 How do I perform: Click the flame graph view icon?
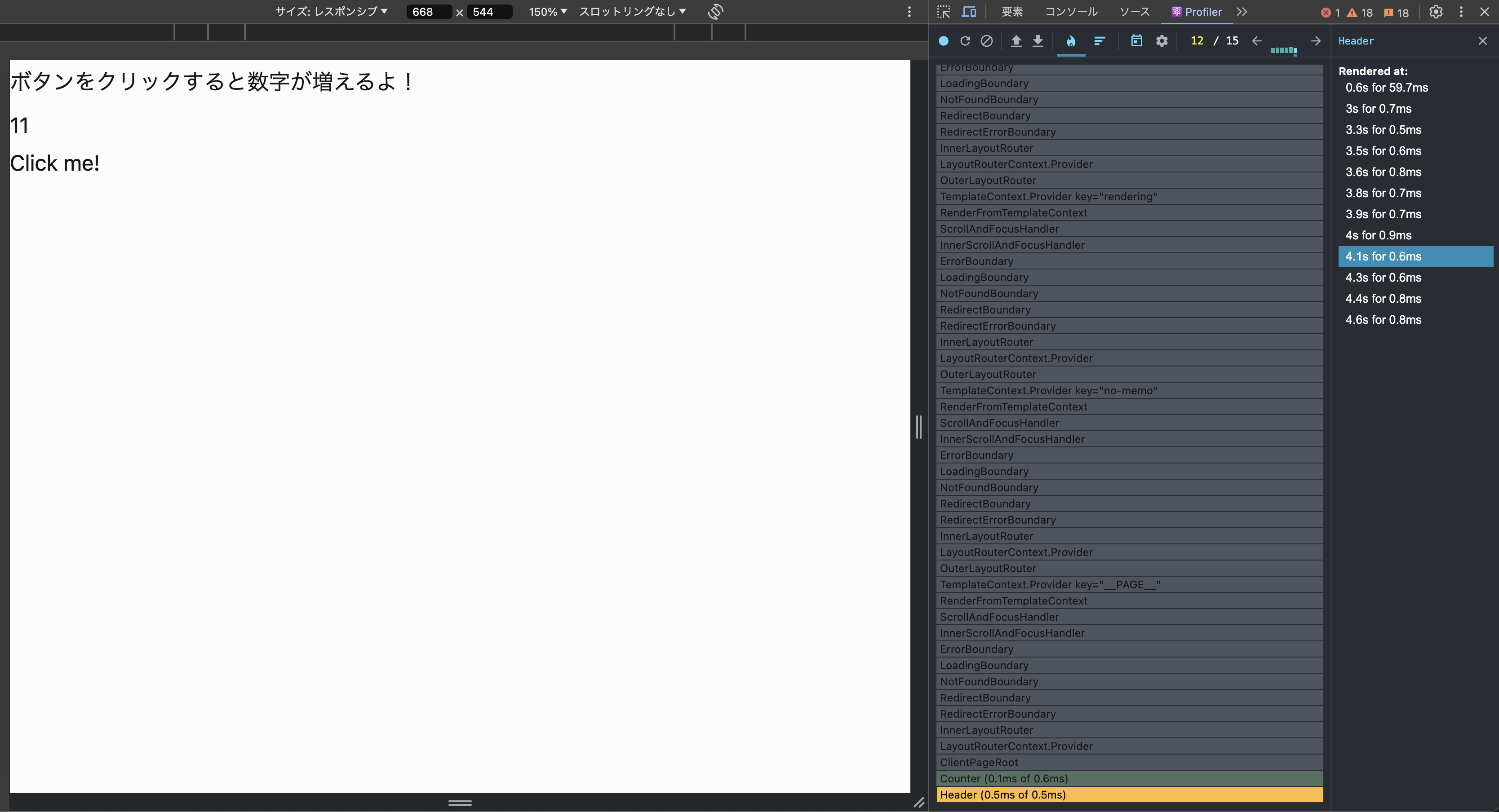1071,41
